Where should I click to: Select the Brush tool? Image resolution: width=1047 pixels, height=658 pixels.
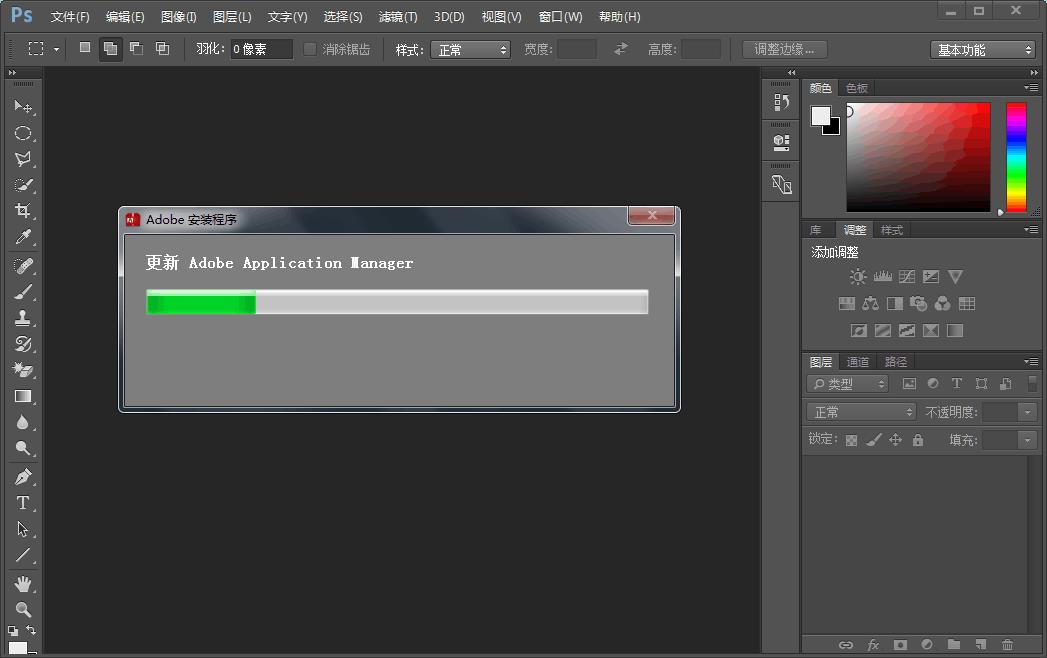tap(23, 292)
